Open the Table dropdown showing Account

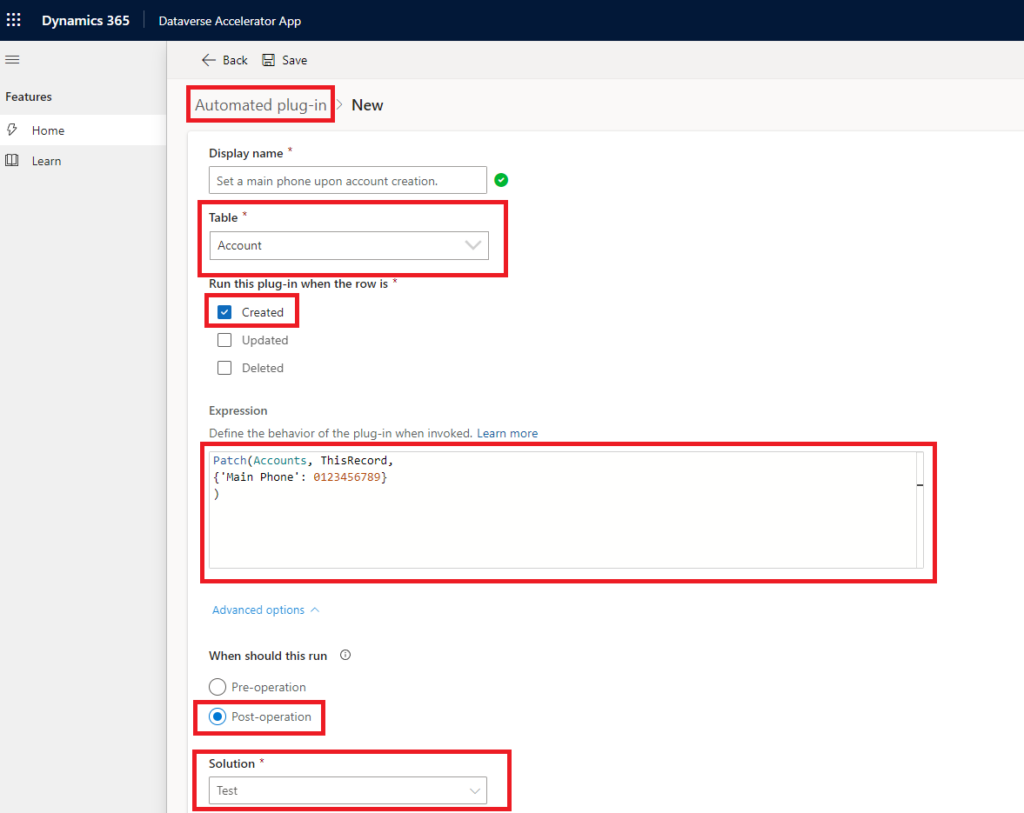click(x=349, y=246)
